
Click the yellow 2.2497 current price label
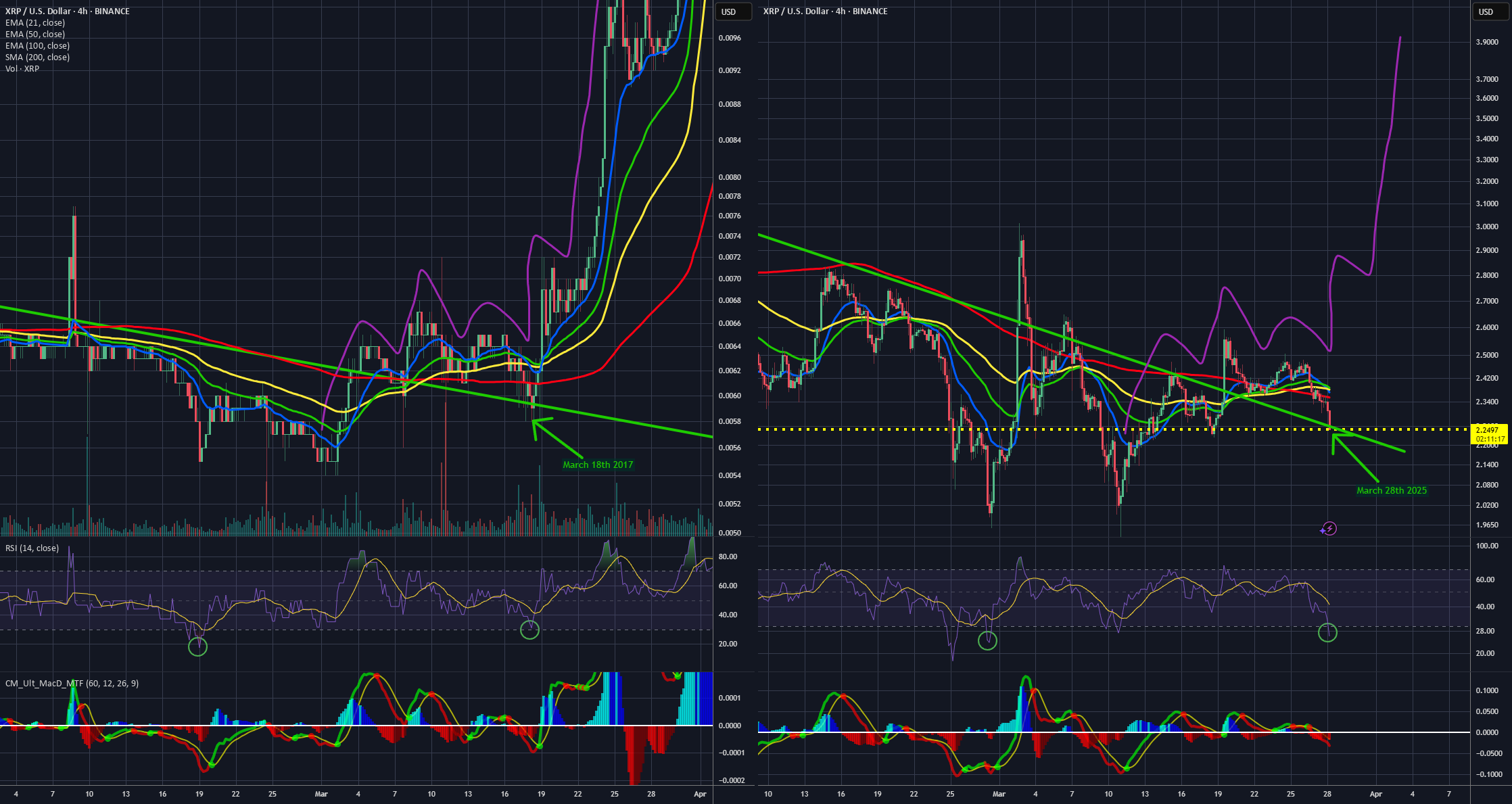point(1490,434)
